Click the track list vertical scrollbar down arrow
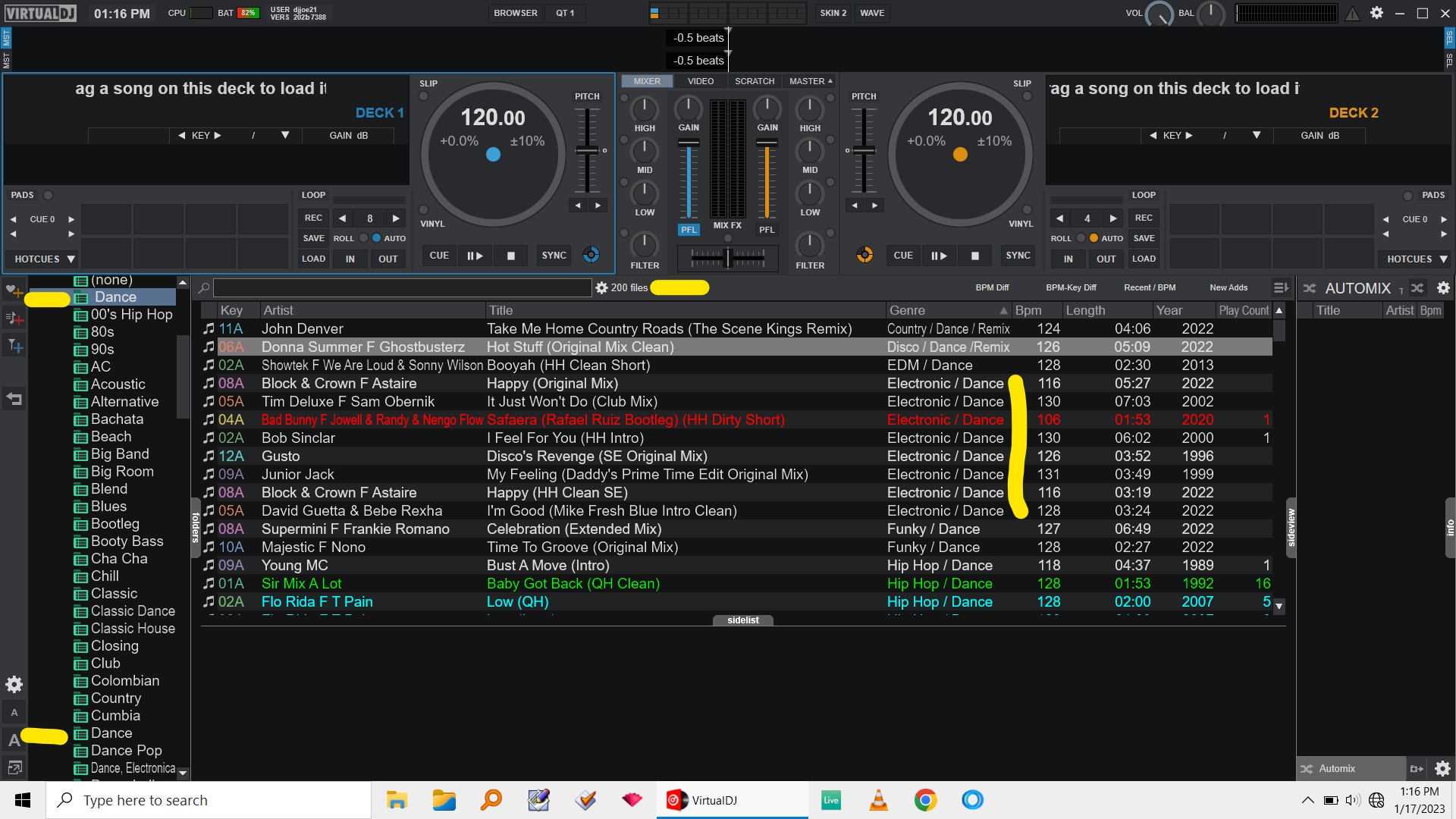This screenshot has width=1456, height=819. tap(1279, 607)
